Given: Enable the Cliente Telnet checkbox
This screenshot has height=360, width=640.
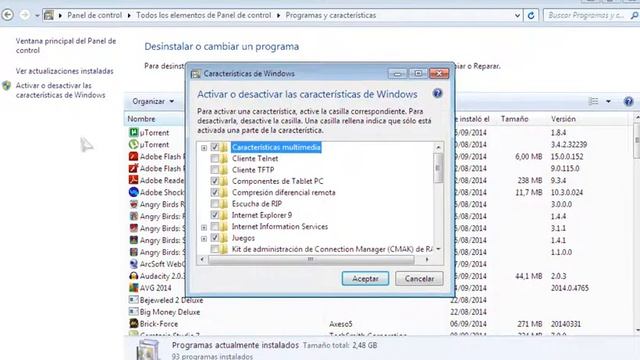Looking at the screenshot, I should point(215,158).
